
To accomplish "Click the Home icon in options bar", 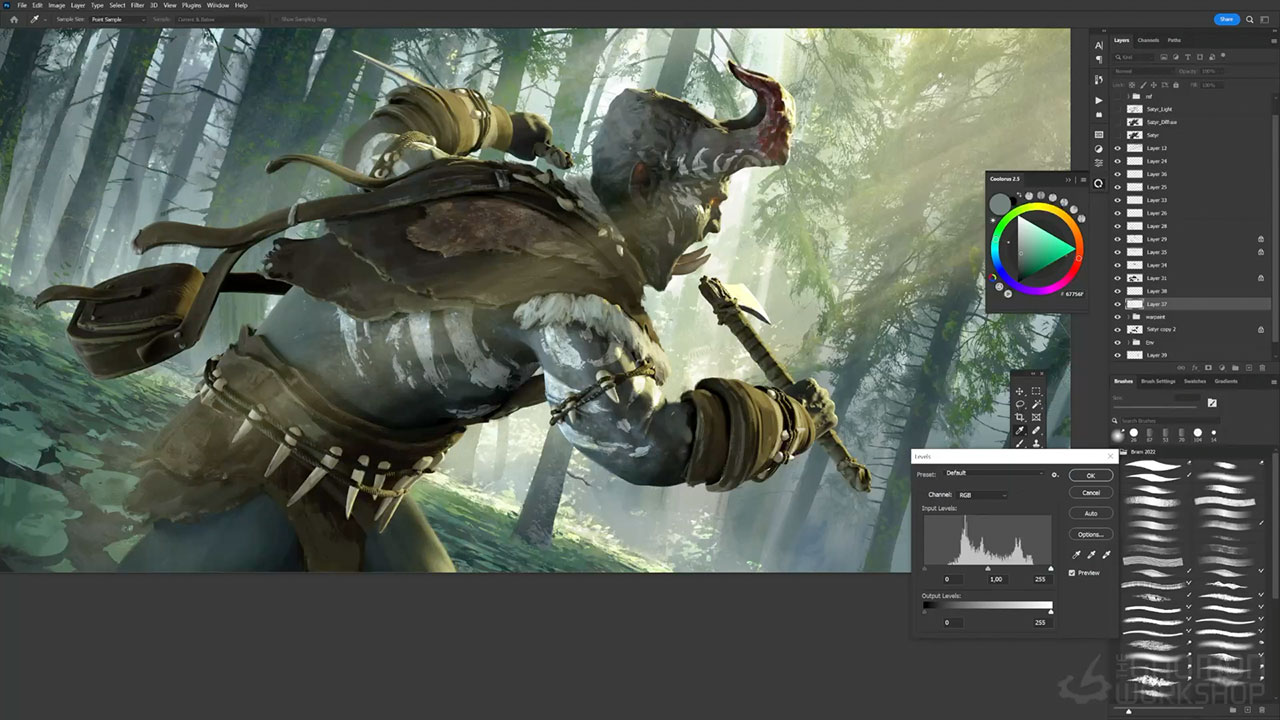I will coord(13,19).
